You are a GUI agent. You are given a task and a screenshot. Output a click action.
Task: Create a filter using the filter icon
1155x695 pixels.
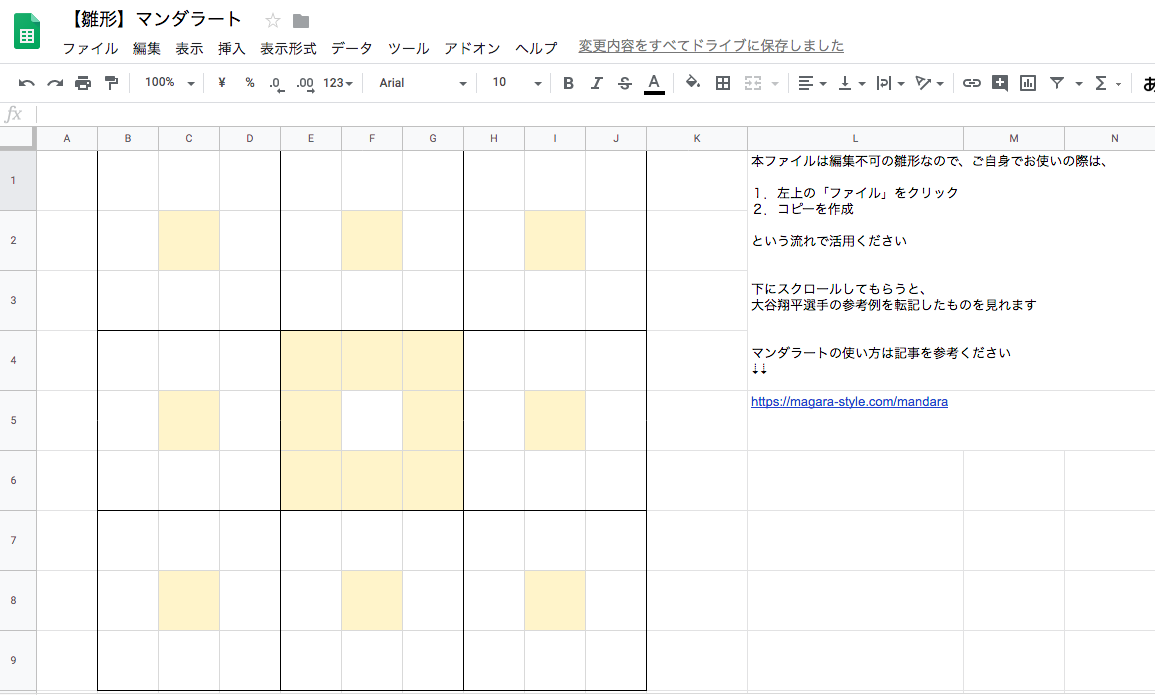pyautogui.click(x=1056, y=83)
